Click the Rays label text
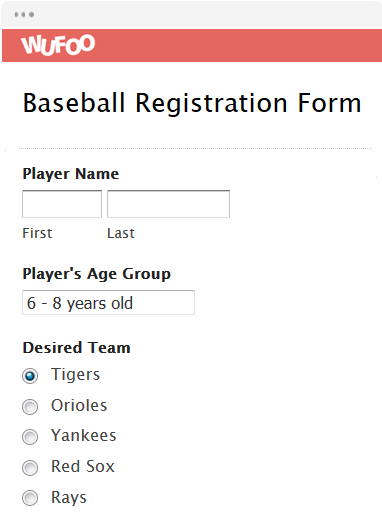The image size is (382, 527). [69, 498]
